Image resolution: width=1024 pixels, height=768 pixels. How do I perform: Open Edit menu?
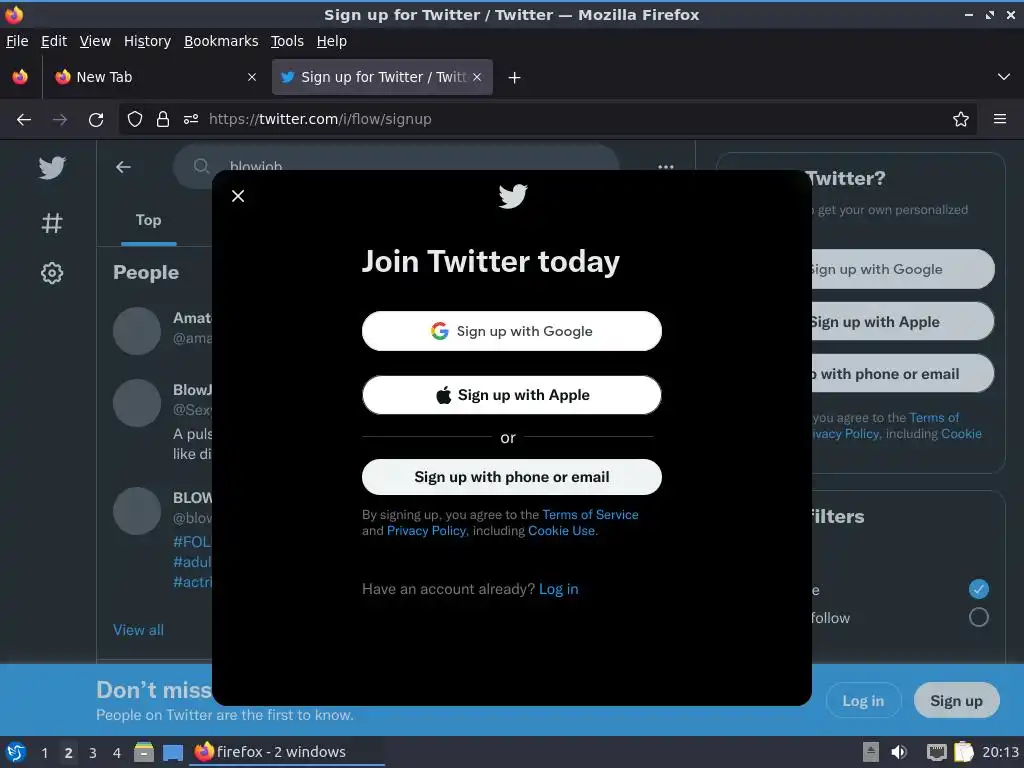54,41
